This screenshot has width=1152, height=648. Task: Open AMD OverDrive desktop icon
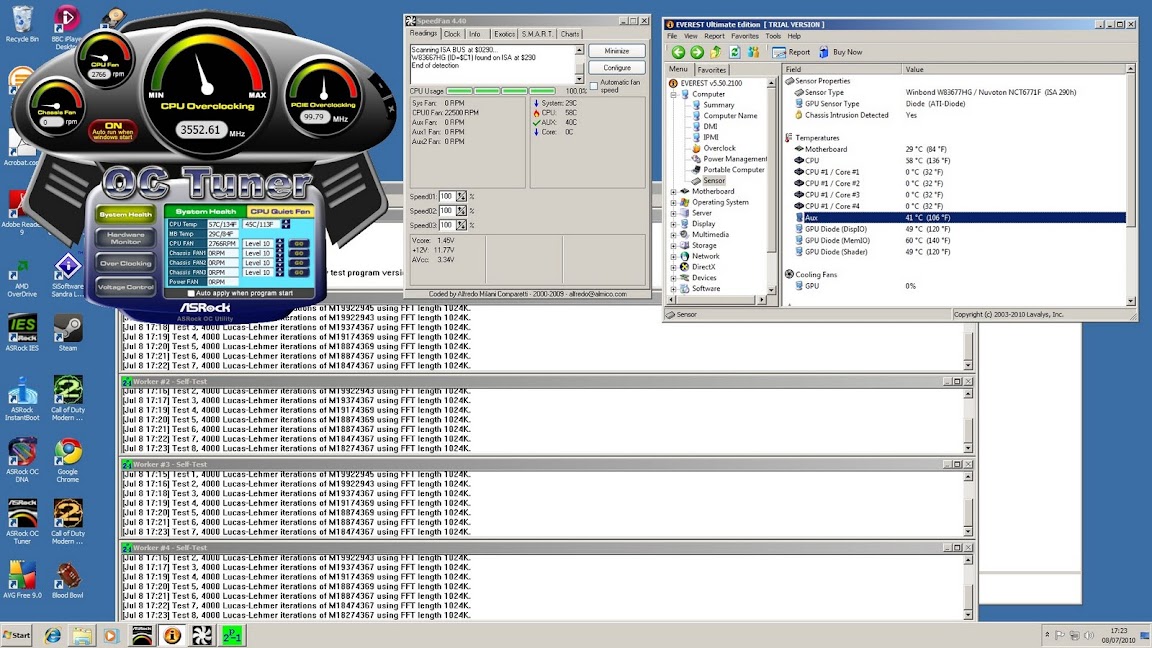click(x=22, y=278)
